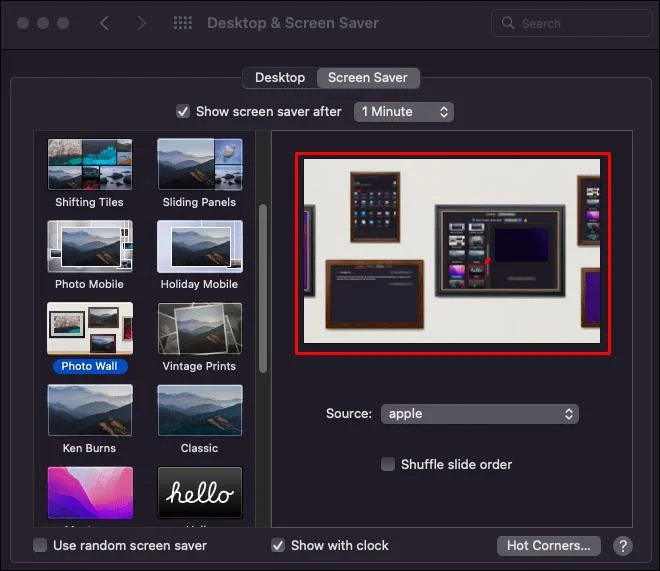Toggle Show screen saver after checkbox
660x571 pixels.
[183, 112]
